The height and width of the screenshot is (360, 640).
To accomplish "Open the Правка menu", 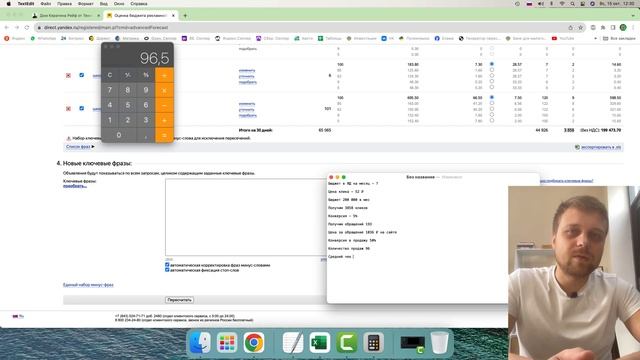I will point(64,4).
